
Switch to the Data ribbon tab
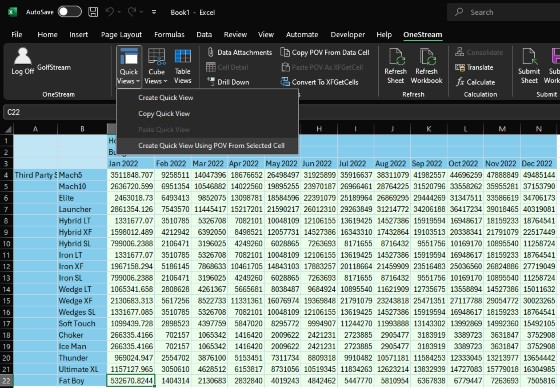pyautogui.click(x=204, y=34)
